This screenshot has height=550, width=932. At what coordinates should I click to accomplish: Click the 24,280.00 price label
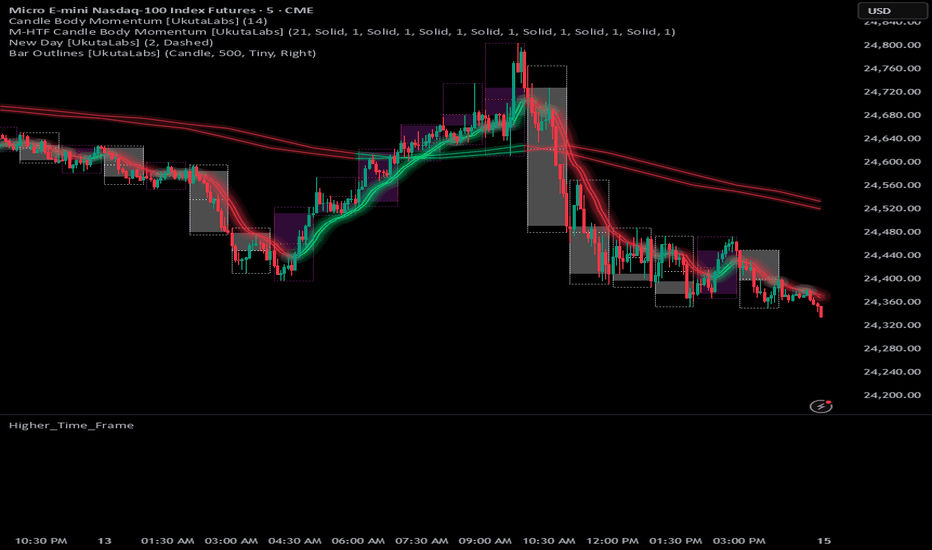pos(892,348)
